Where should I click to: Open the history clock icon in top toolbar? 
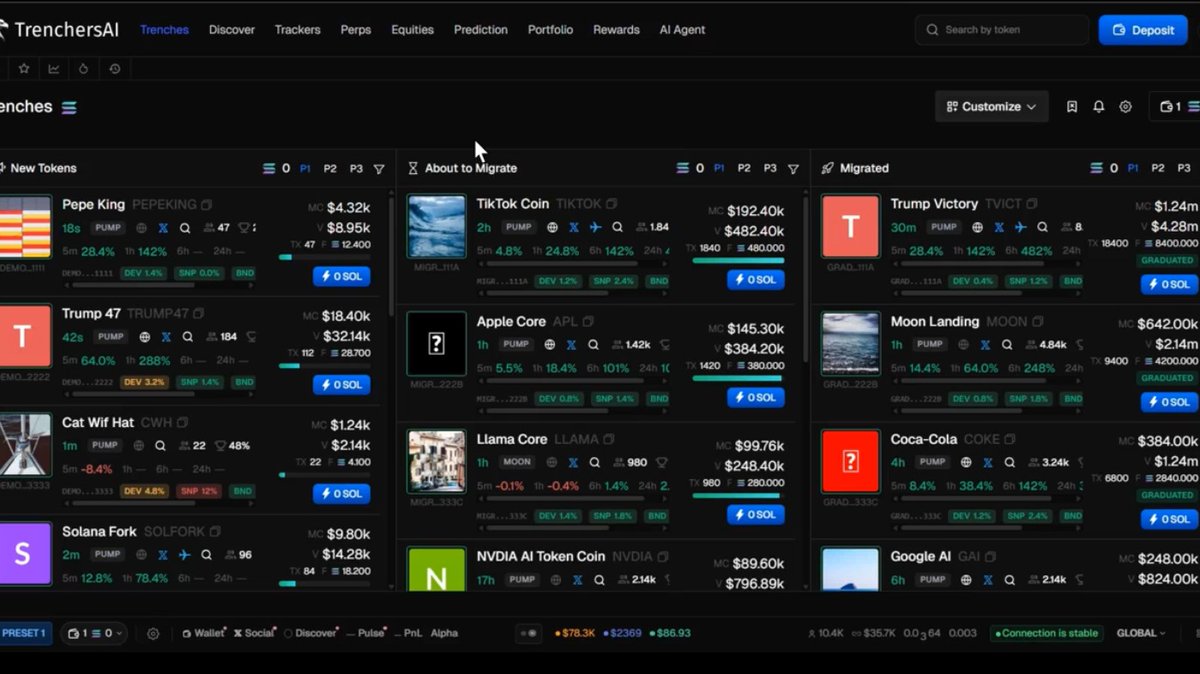coord(115,69)
